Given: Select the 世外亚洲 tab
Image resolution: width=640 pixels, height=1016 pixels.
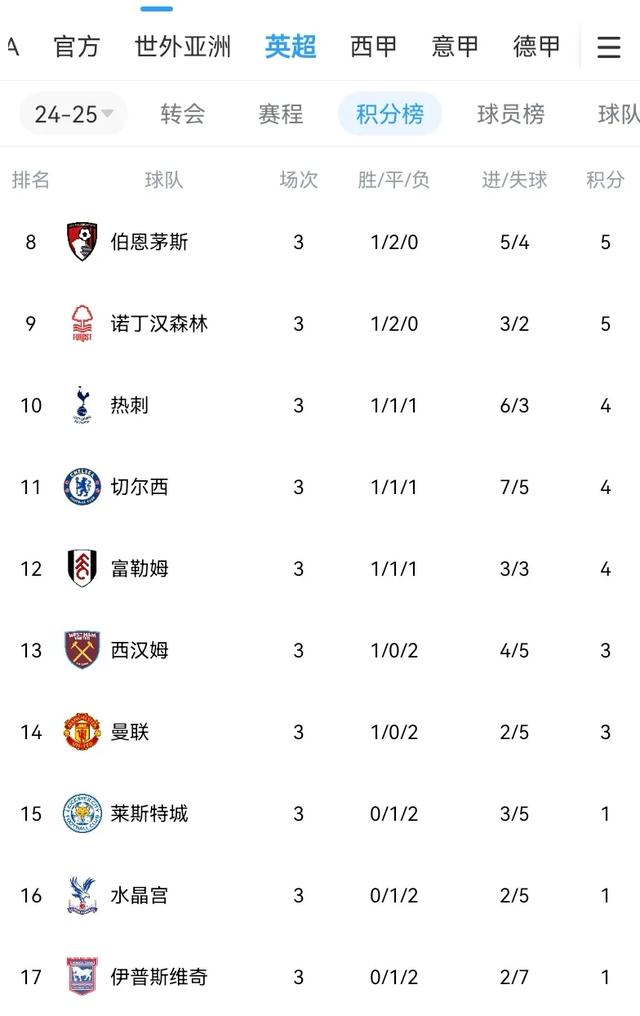Looking at the screenshot, I should [183, 47].
